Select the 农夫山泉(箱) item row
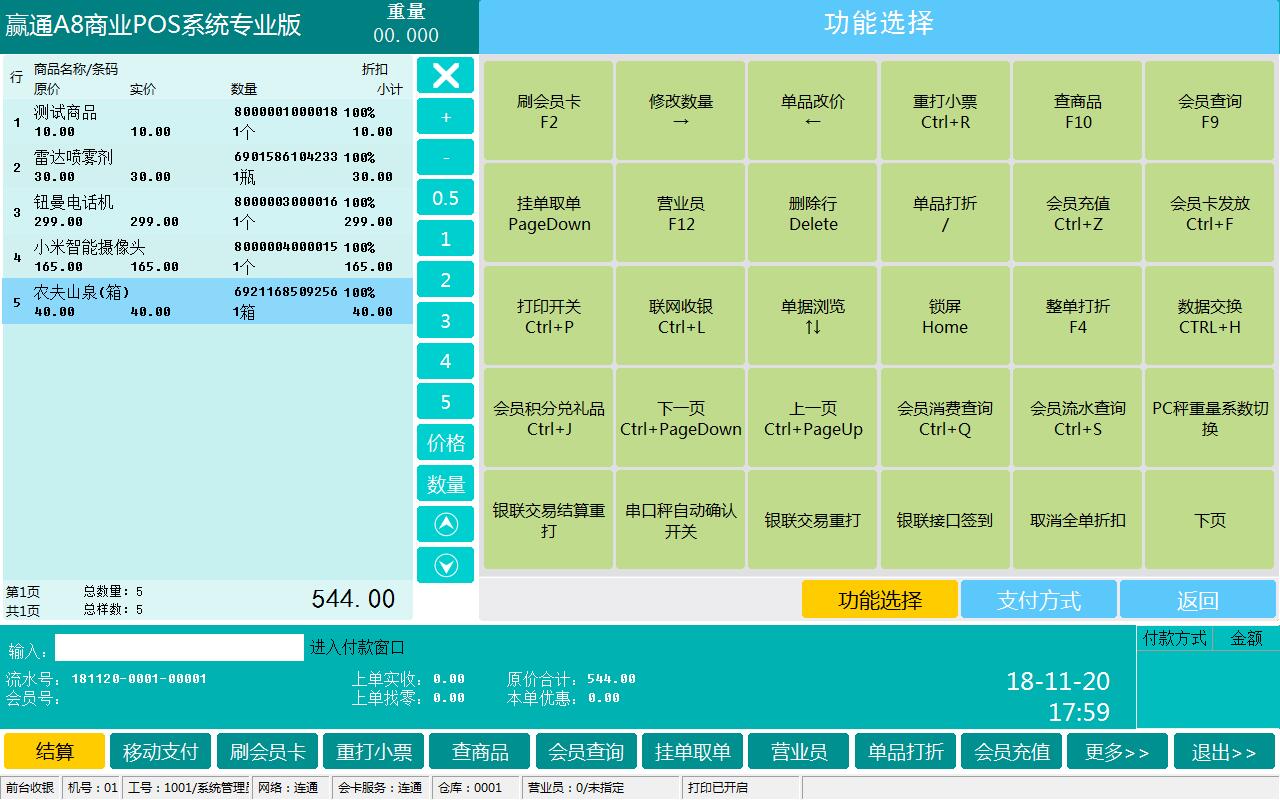The width and height of the screenshot is (1280, 800). 207,301
